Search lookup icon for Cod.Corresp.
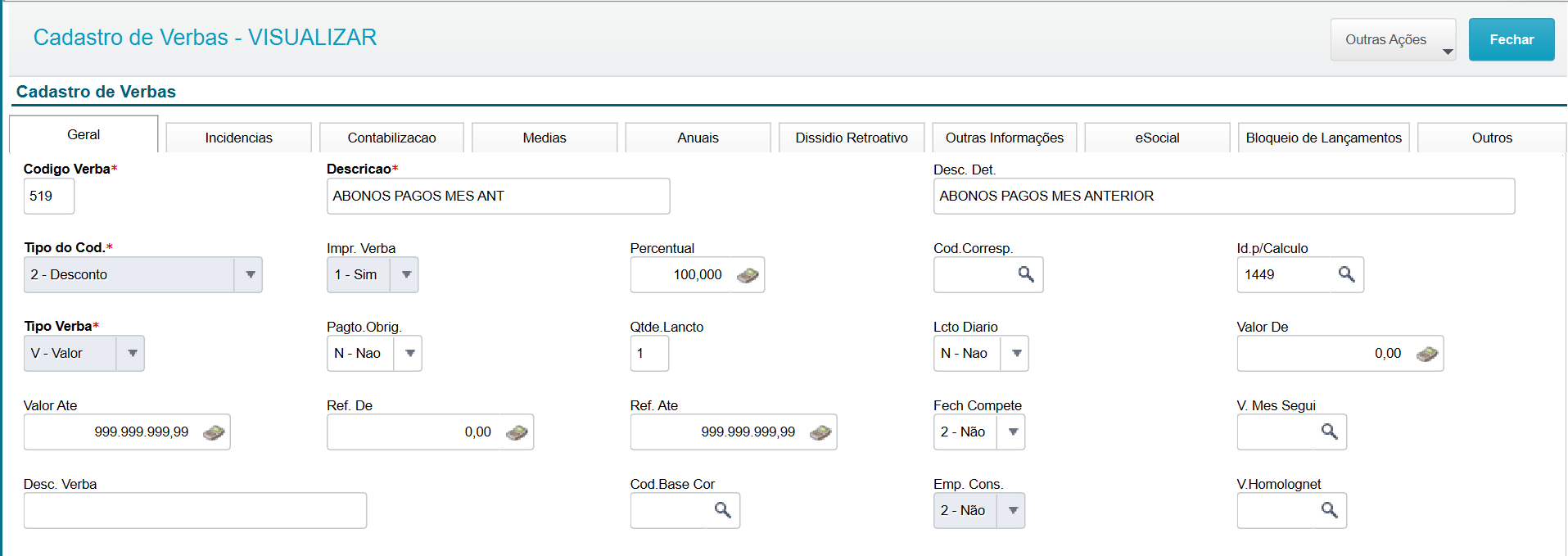1568x556 pixels. click(1026, 274)
